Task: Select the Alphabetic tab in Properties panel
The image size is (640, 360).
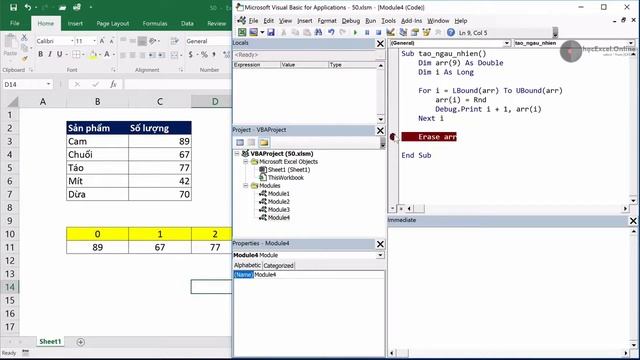Action: [247, 265]
